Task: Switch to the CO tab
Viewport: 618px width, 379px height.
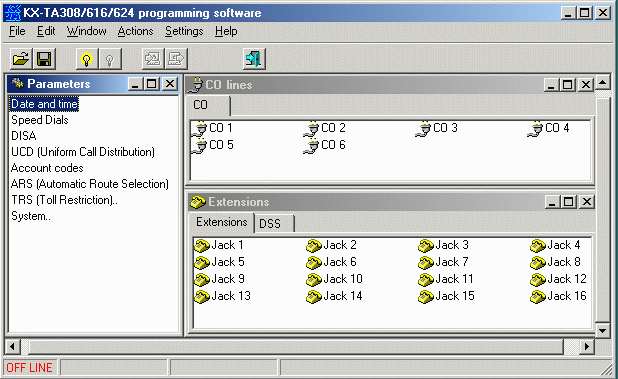Action: [x=207, y=106]
